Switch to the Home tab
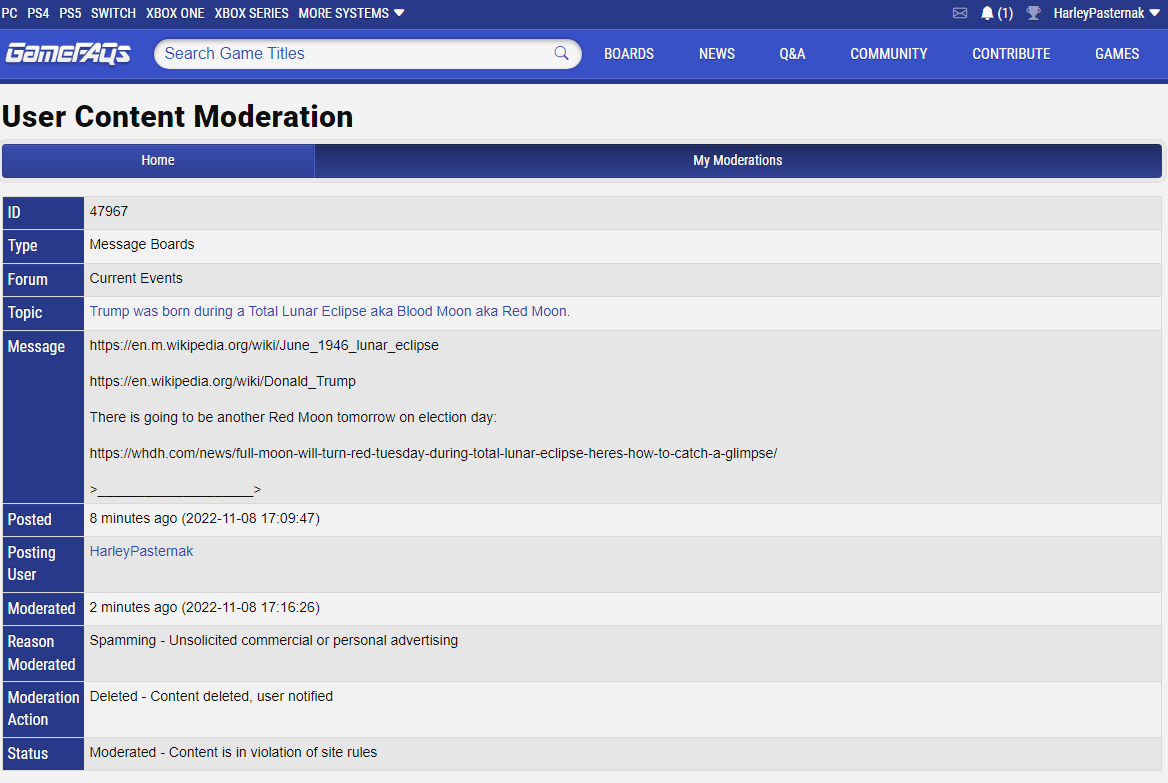Viewport: 1168px width, 783px height. coord(158,160)
